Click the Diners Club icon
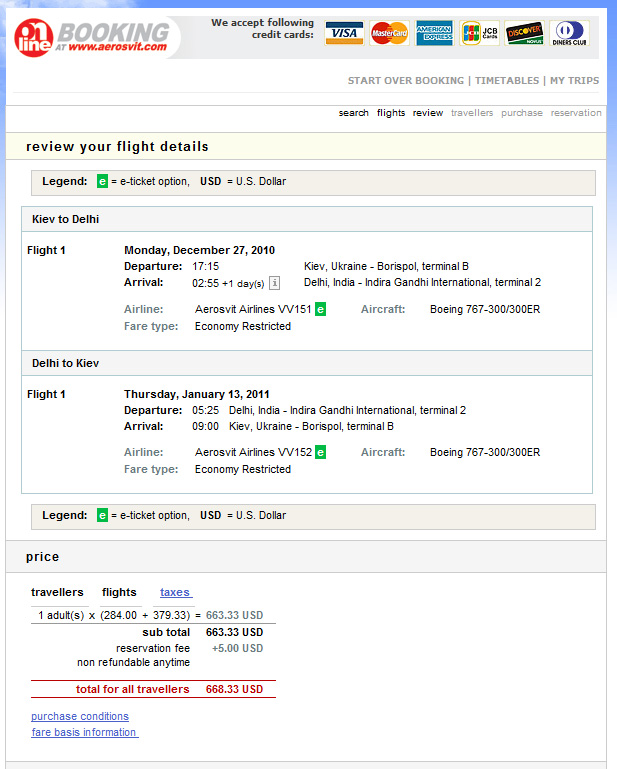Screen dimensions: 617x769 pyautogui.click(x=568, y=34)
